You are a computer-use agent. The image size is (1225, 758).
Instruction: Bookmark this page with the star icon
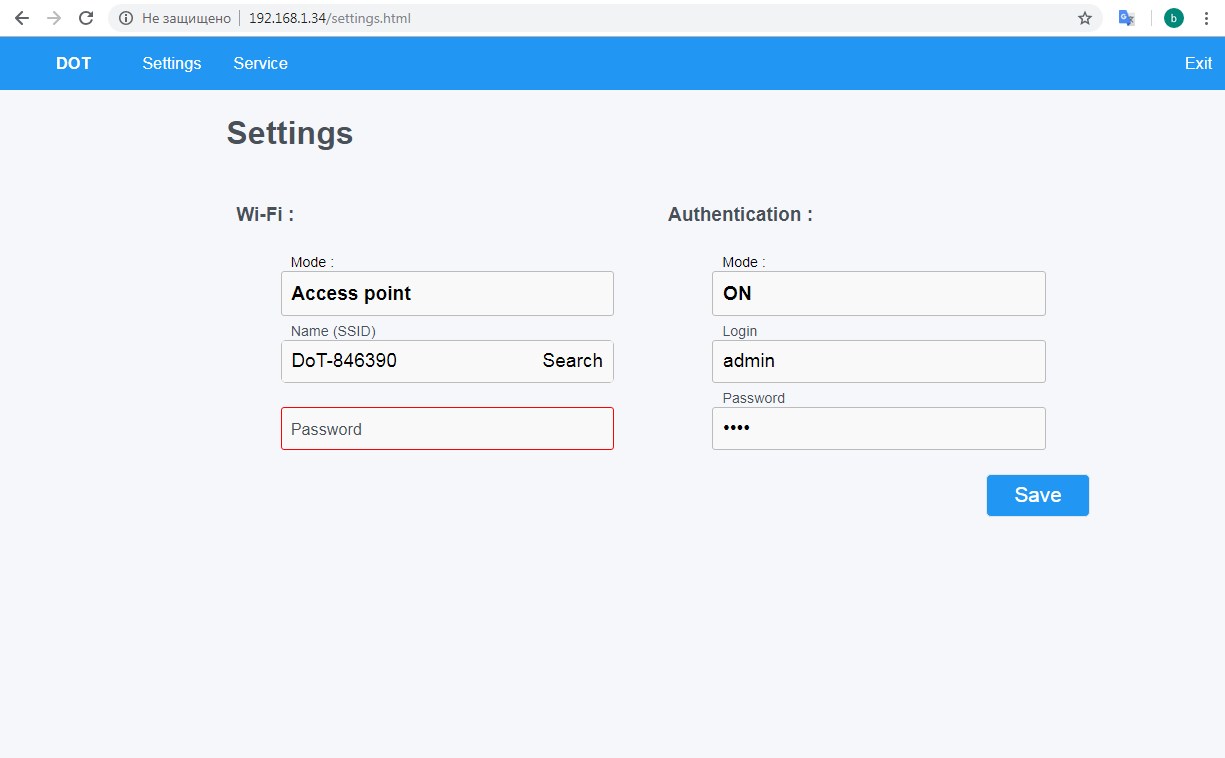(1085, 18)
